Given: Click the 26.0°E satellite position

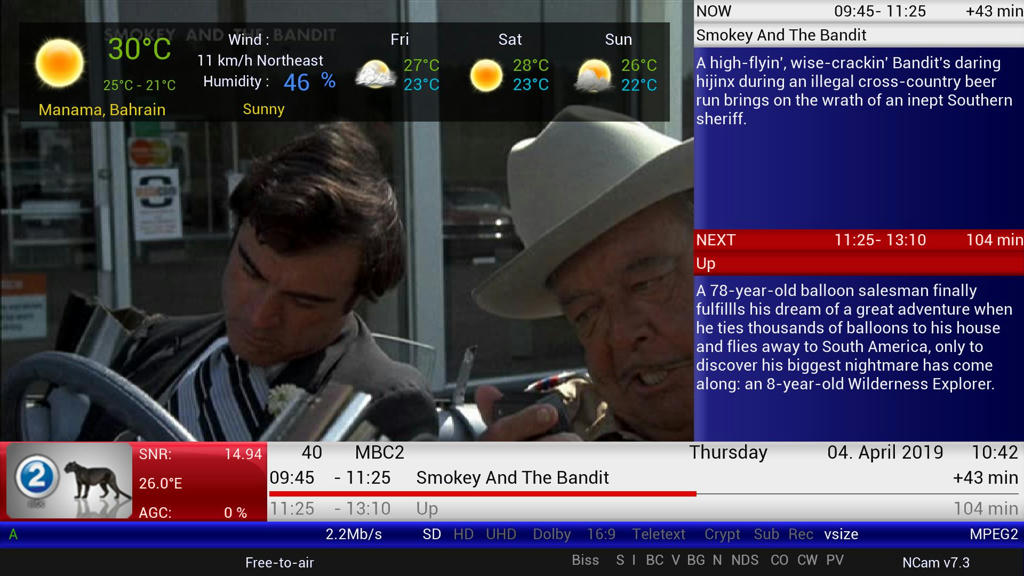Looking at the screenshot, I should pyautogui.click(x=160, y=483).
